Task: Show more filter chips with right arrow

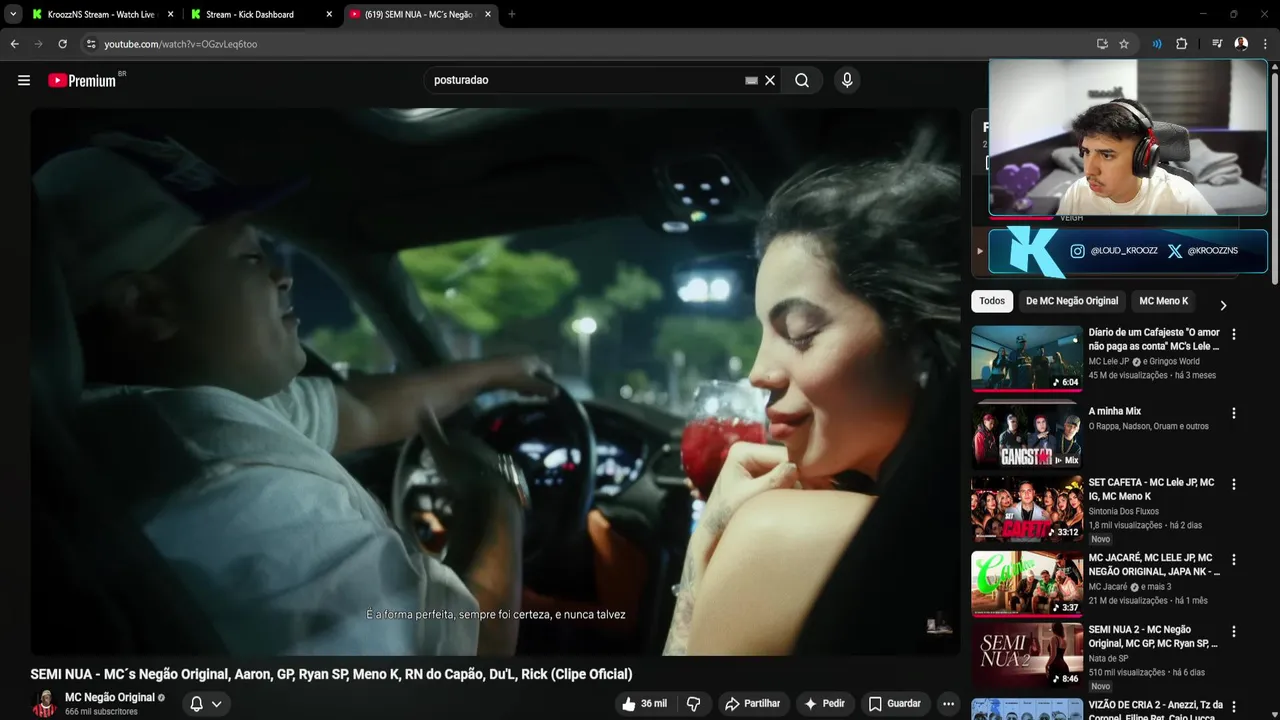Action: 1223,305
